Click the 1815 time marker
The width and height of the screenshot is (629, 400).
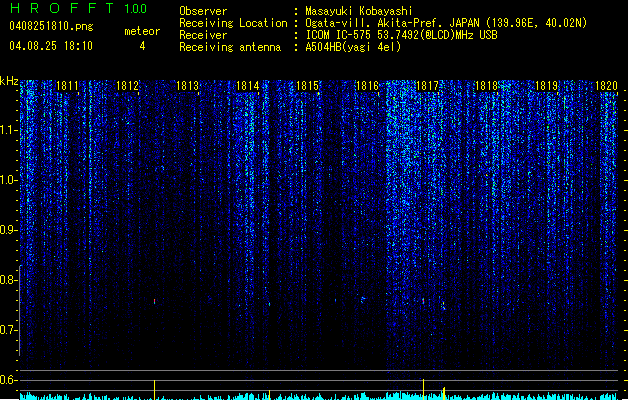point(307,86)
